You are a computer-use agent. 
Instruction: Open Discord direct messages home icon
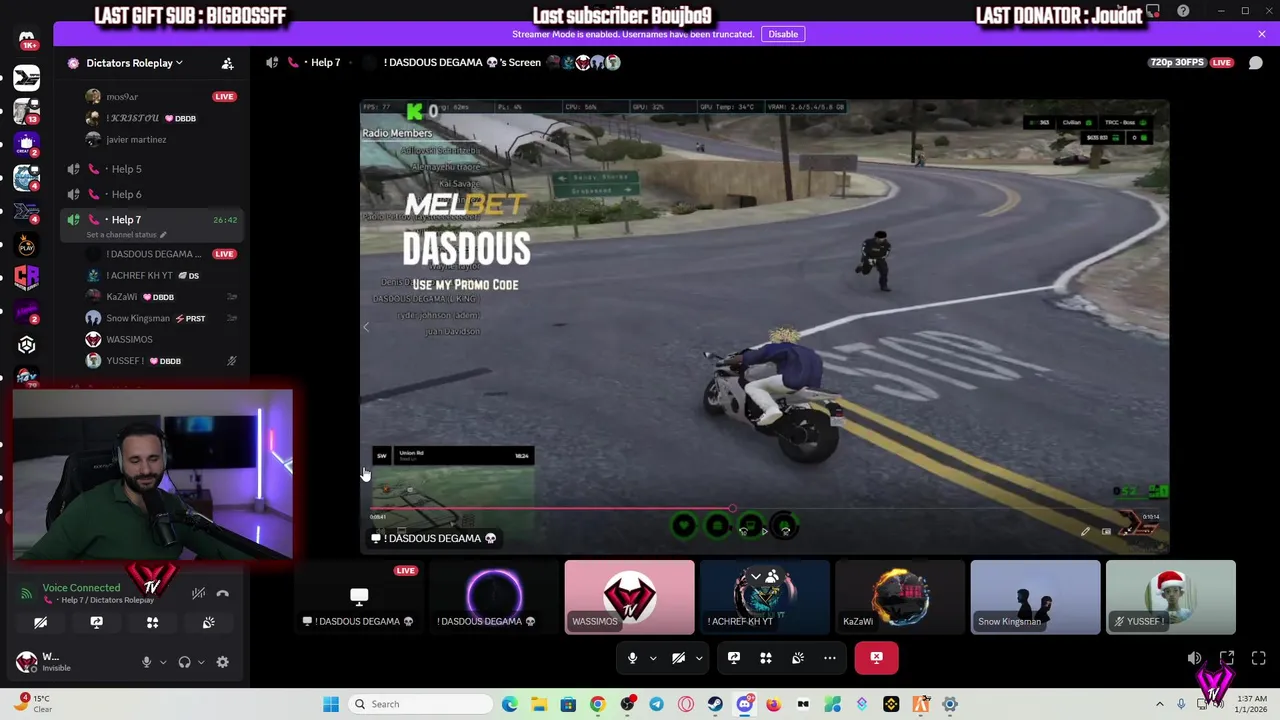tap(26, 41)
